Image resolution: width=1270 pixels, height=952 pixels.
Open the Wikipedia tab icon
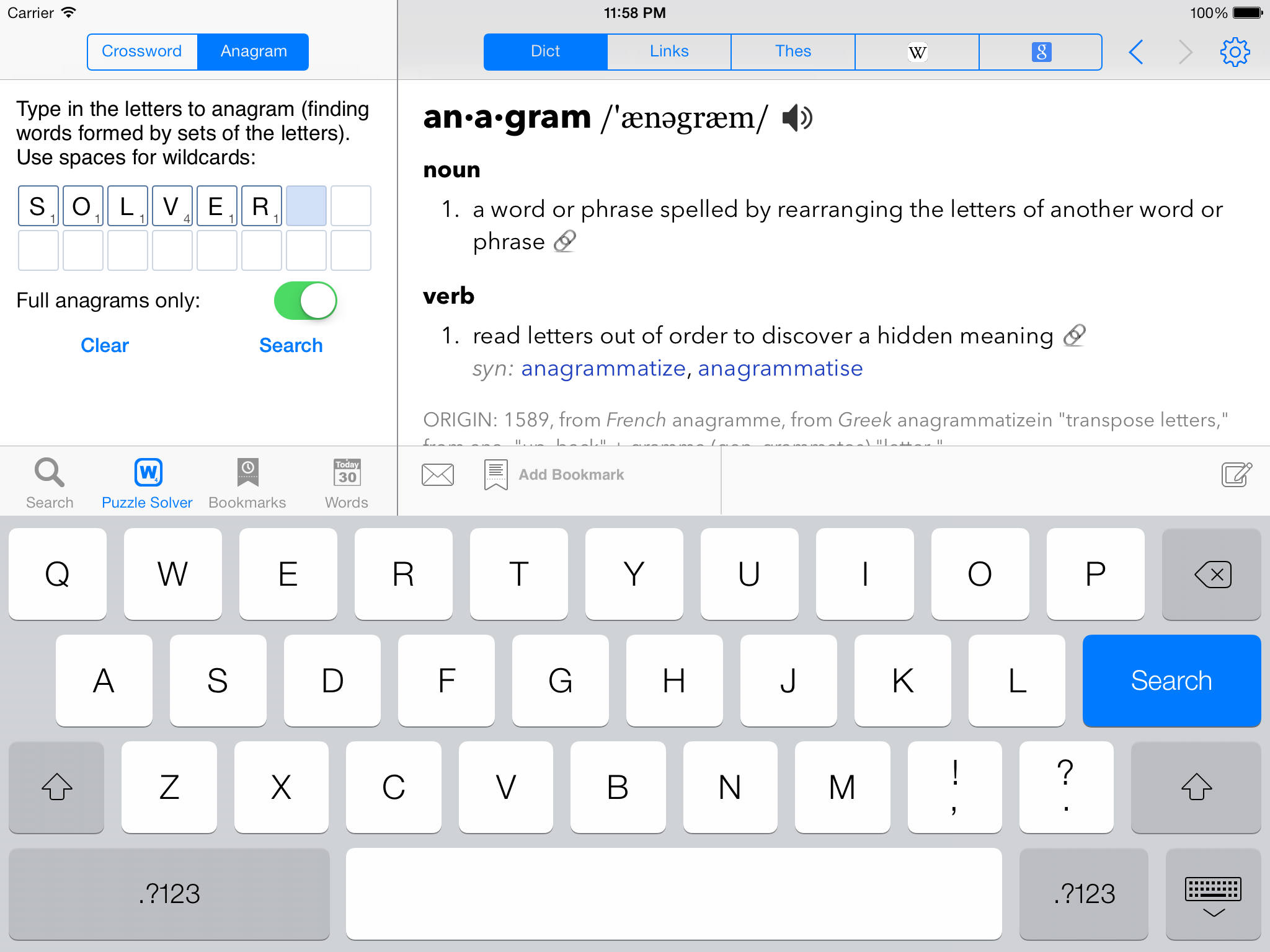tap(917, 52)
